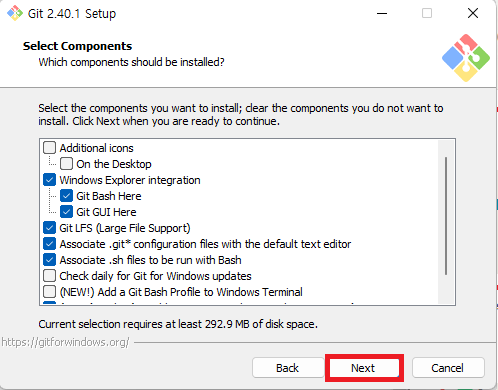Viewport: 498px width, 390px height.
Task: Click the components list vertical scrollbar
Action: click(446, 216)
